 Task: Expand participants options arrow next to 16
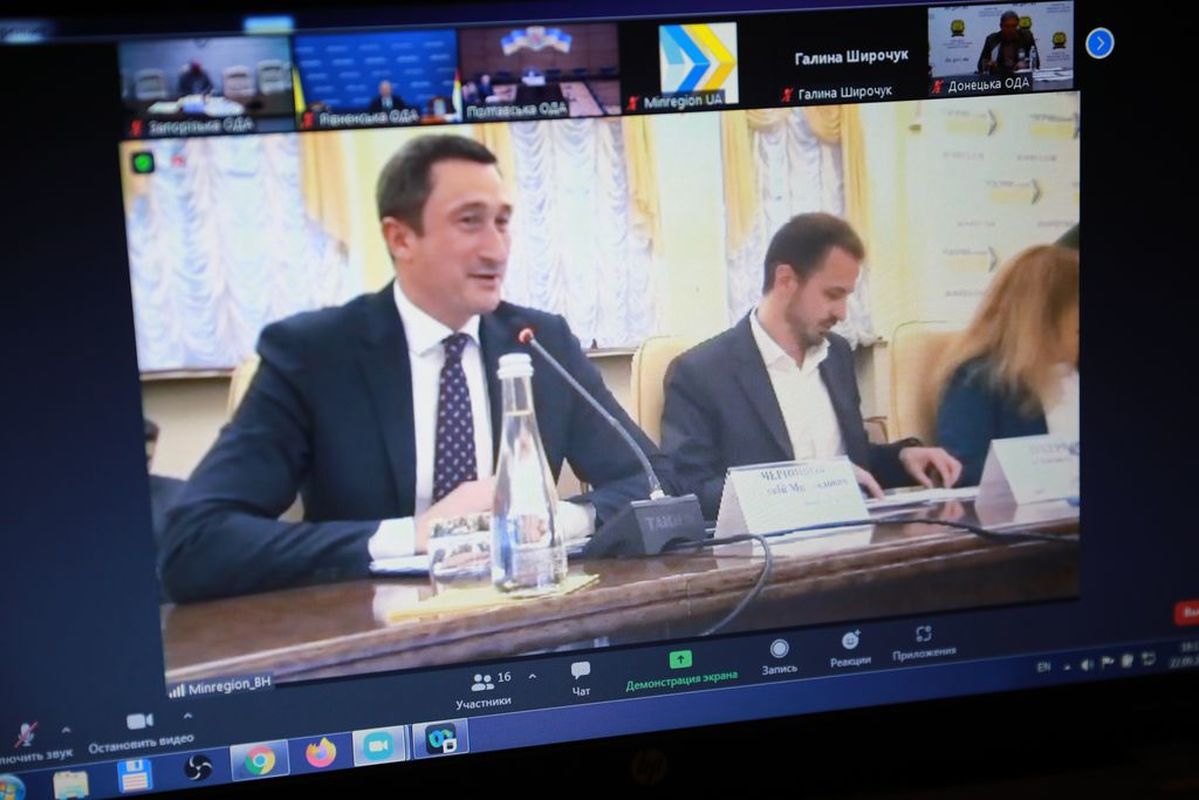pyautogui.click(x=532, y=677)
